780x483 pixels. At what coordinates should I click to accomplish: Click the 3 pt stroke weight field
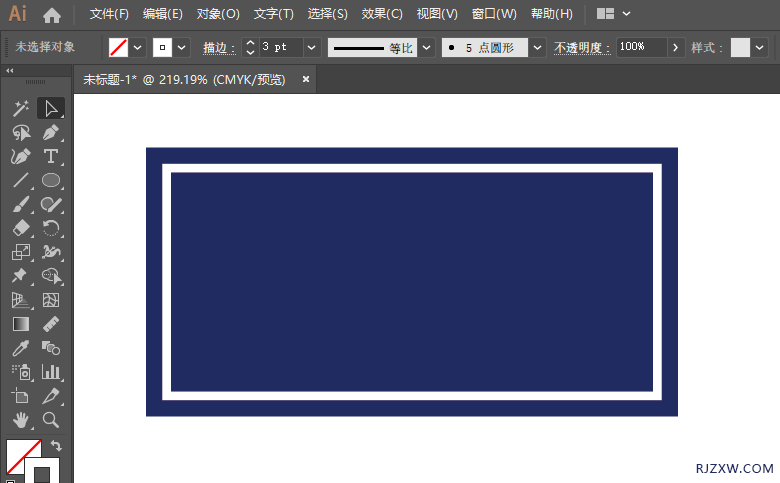[281, 48]
